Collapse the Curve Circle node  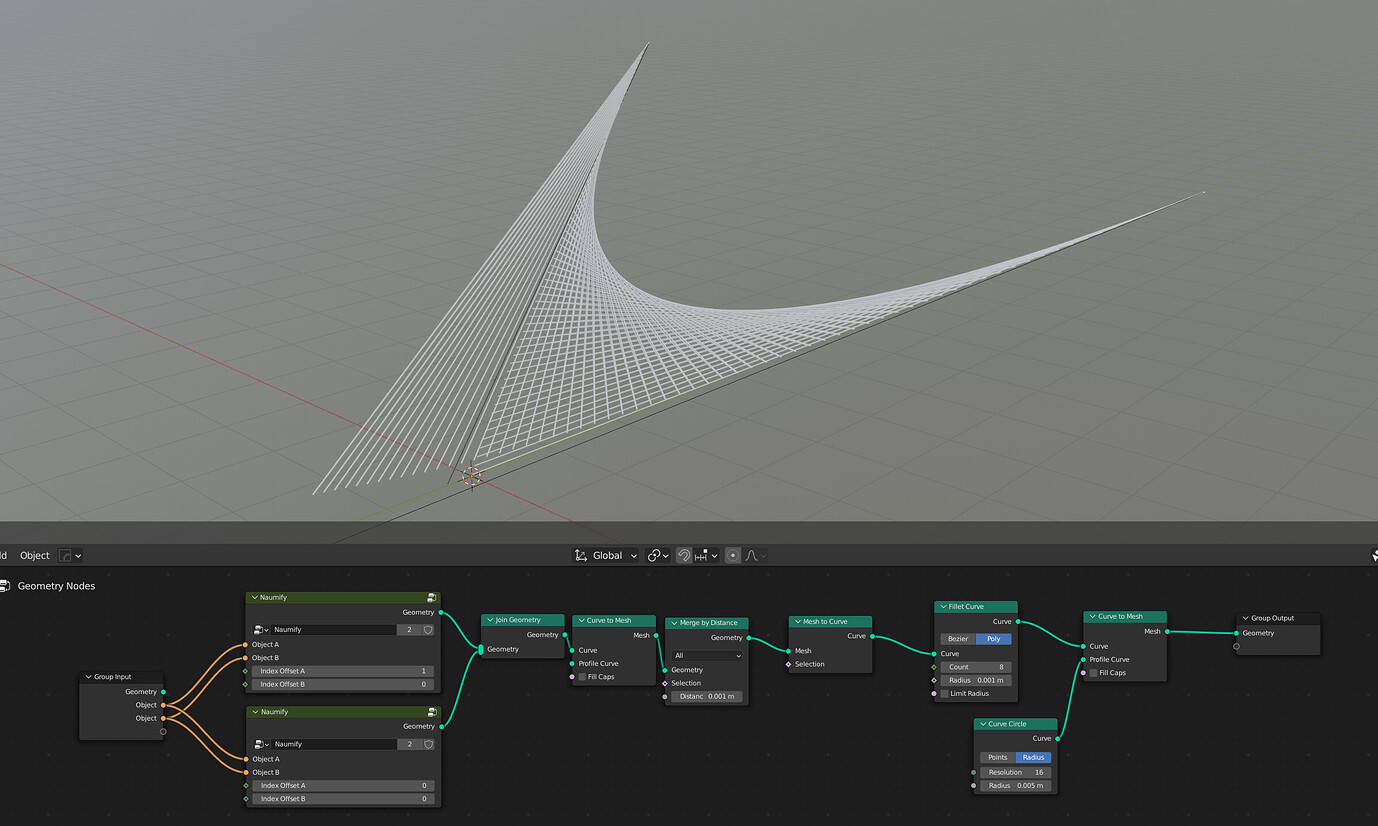pos(982,724)
